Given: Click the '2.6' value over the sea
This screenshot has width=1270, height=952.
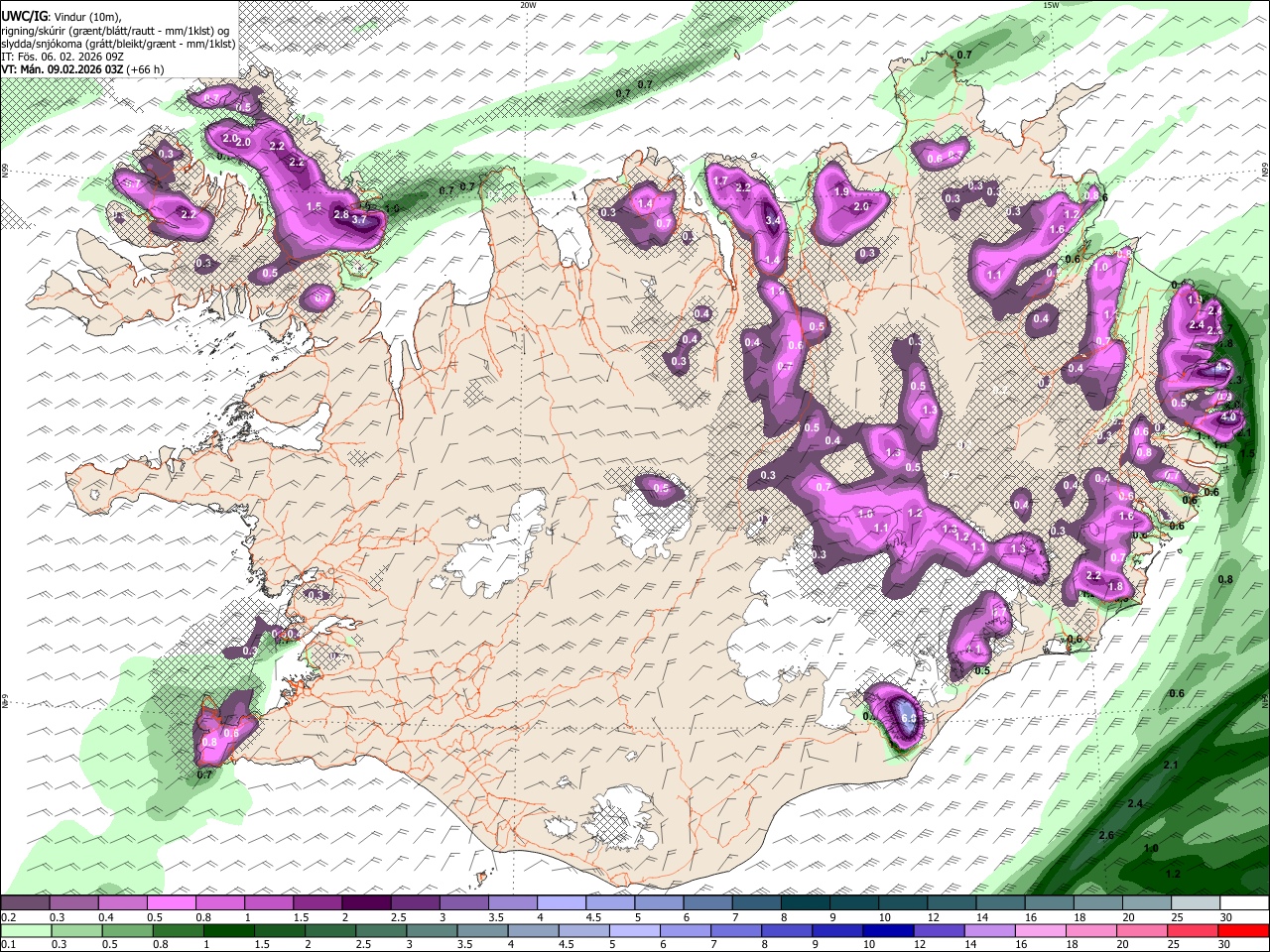Looking at the screenshot, I should click(x=1107, y=835).
